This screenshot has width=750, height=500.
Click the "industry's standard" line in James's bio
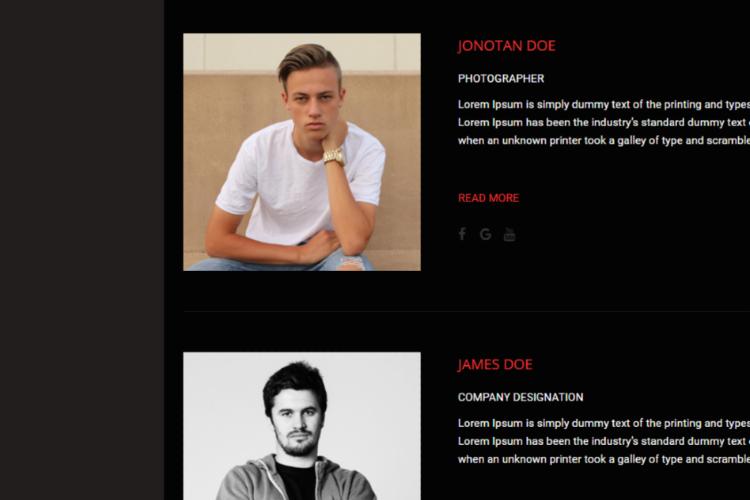(x=604, y=441)
